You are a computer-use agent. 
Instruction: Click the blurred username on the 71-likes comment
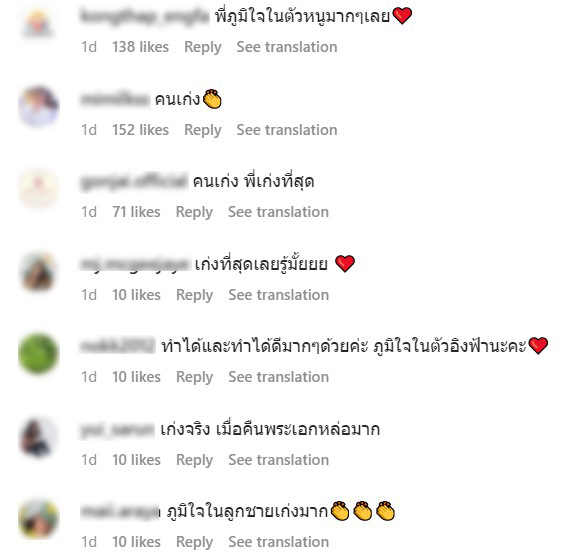click(x=134, y=181)
